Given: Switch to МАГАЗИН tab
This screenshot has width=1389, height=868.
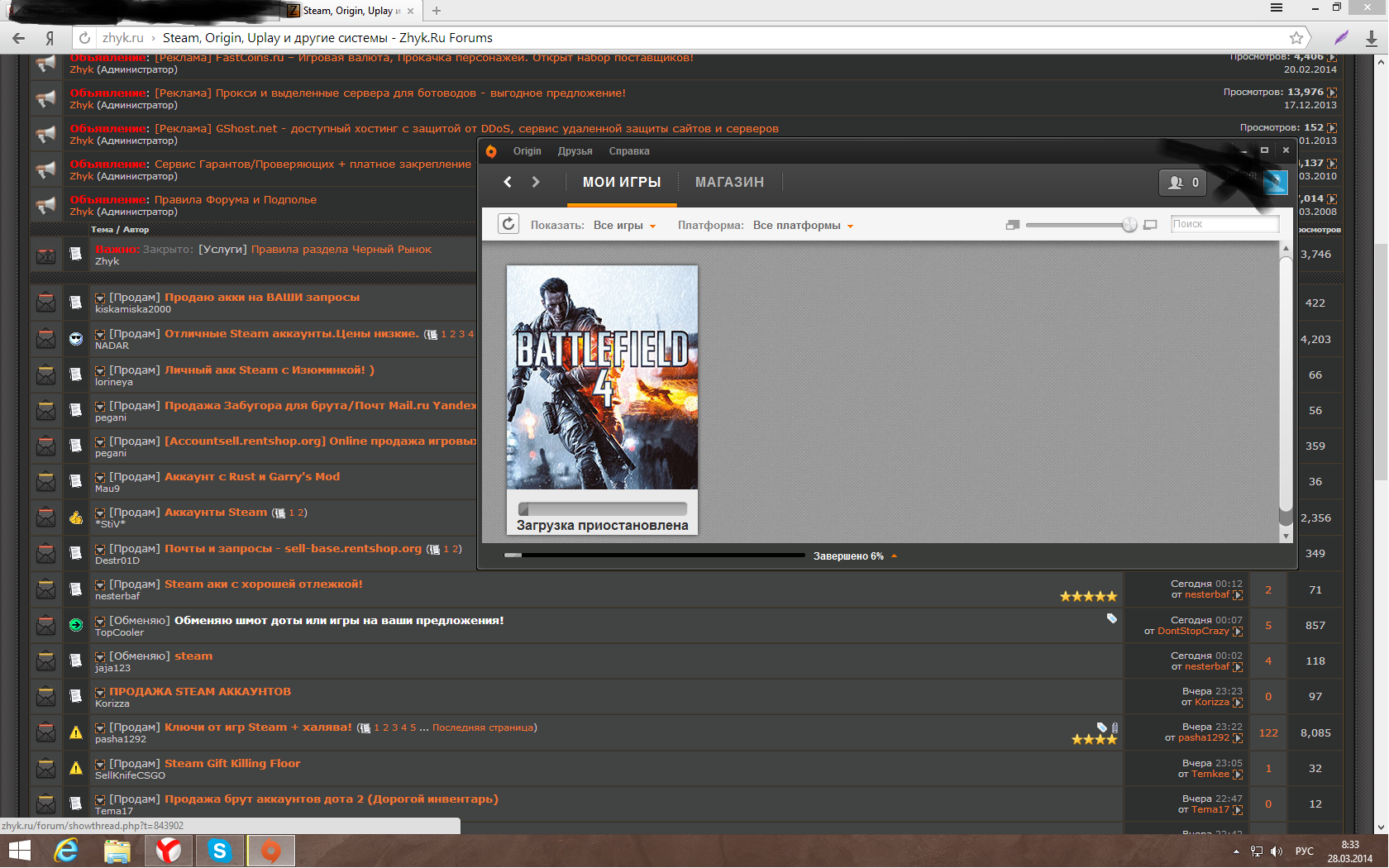Looking at the screenshot, I should click(729, 183).
